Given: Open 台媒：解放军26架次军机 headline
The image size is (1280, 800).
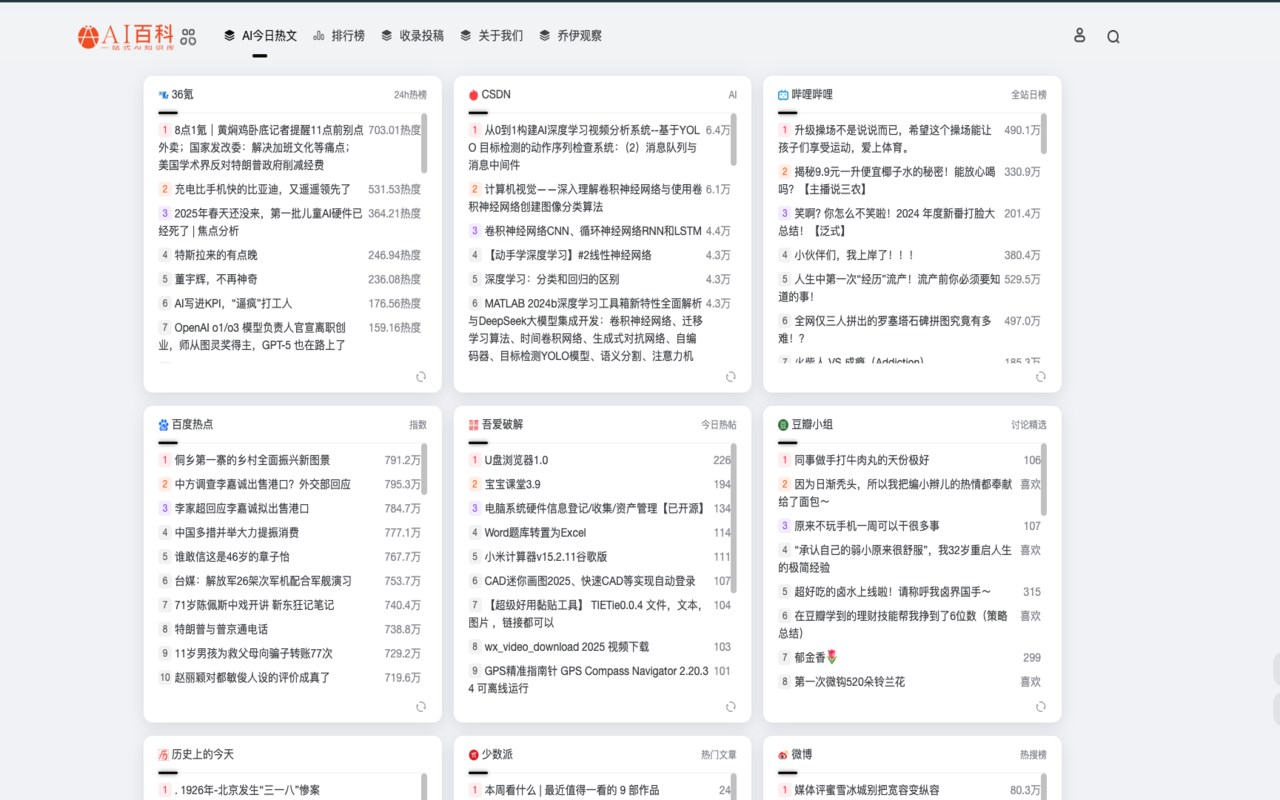Looking at the screenshot, I should pos(263,580).
